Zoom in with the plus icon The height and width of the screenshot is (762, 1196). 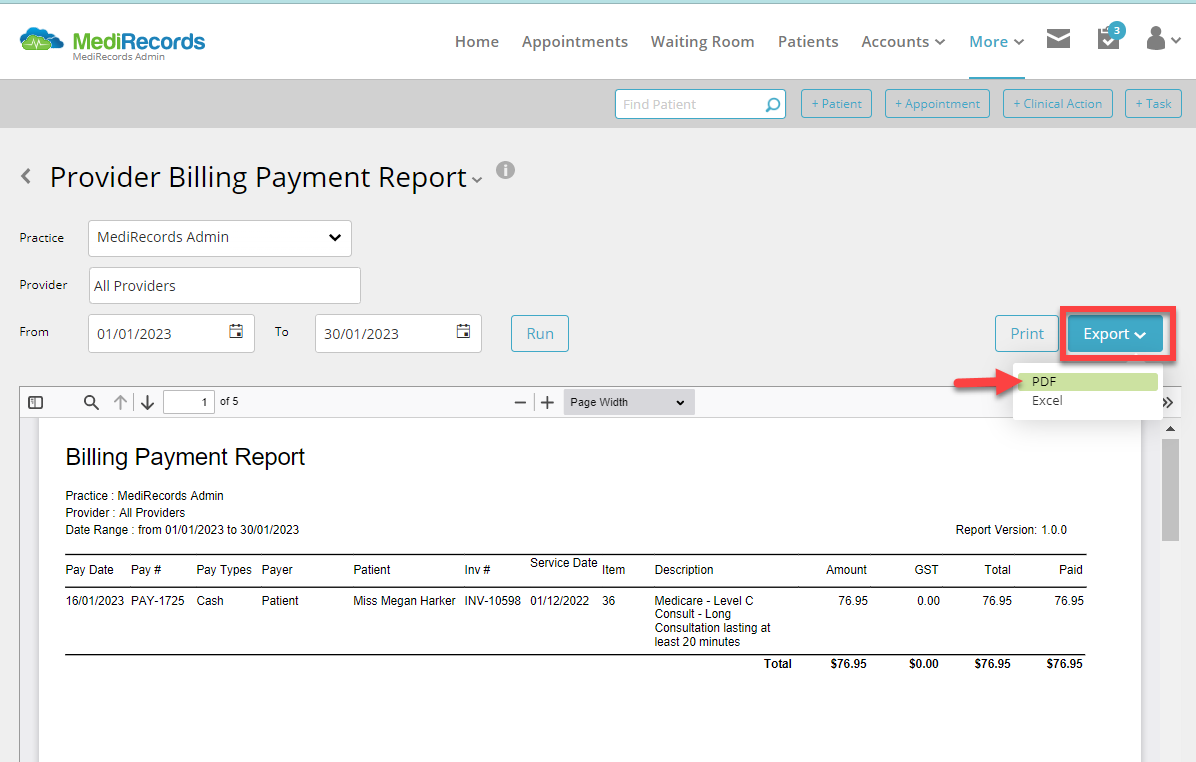[548, 402]
